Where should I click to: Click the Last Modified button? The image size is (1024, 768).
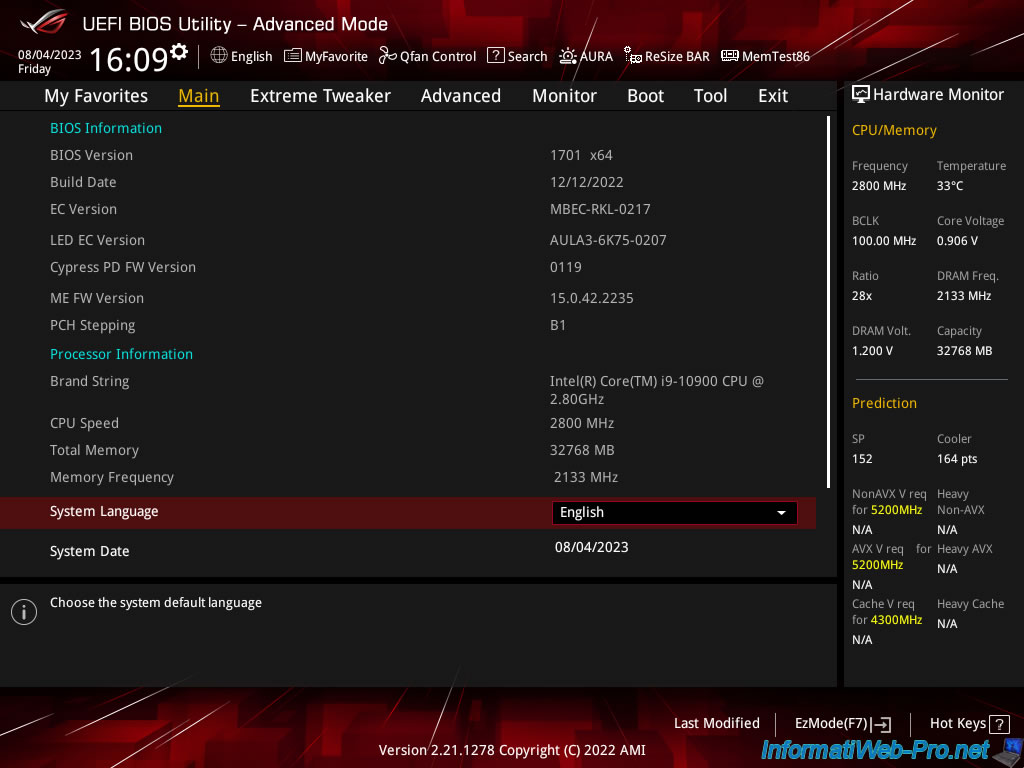(716, 724)
